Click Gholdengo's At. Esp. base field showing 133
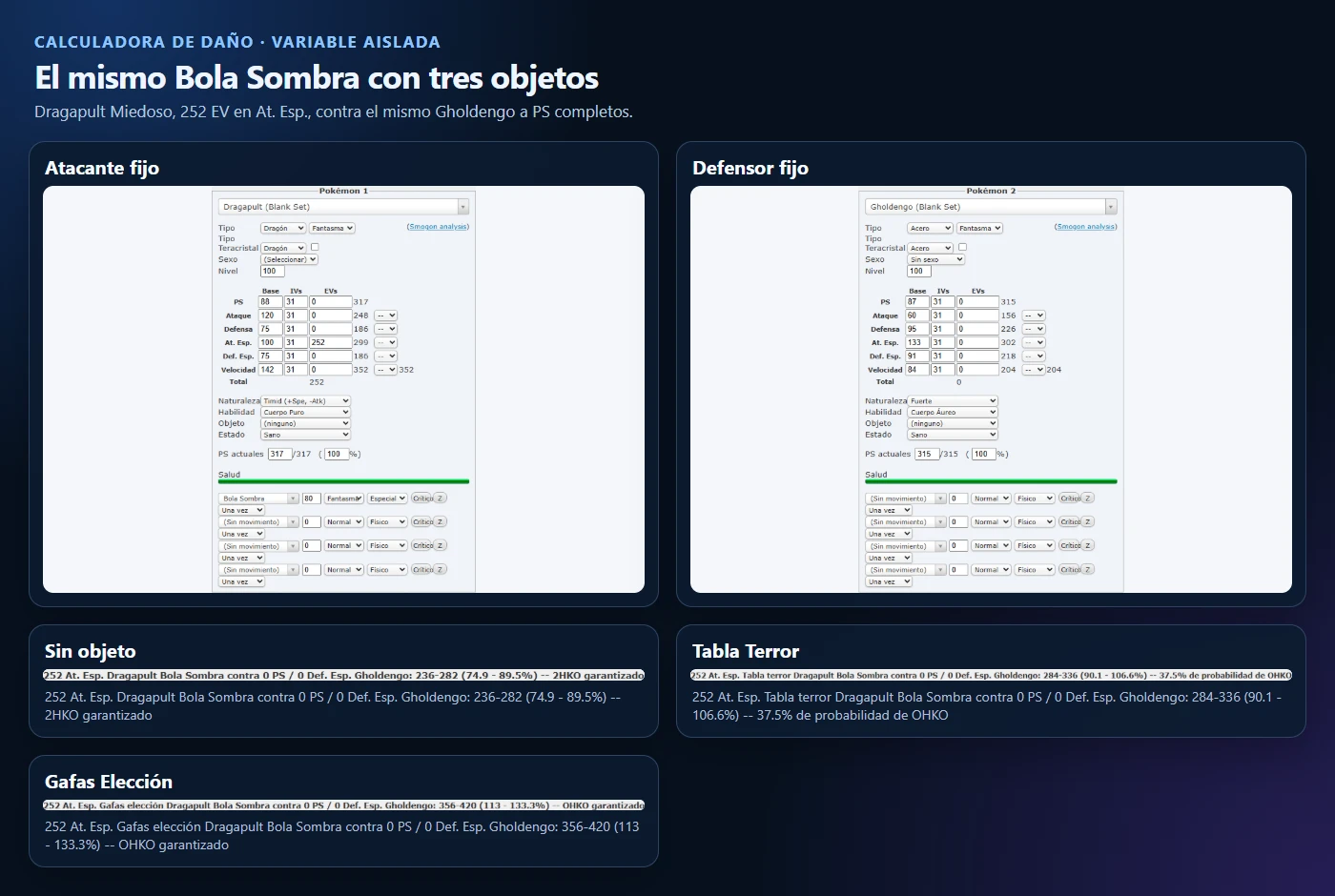 pyautogui.click(x=917, y=342)
